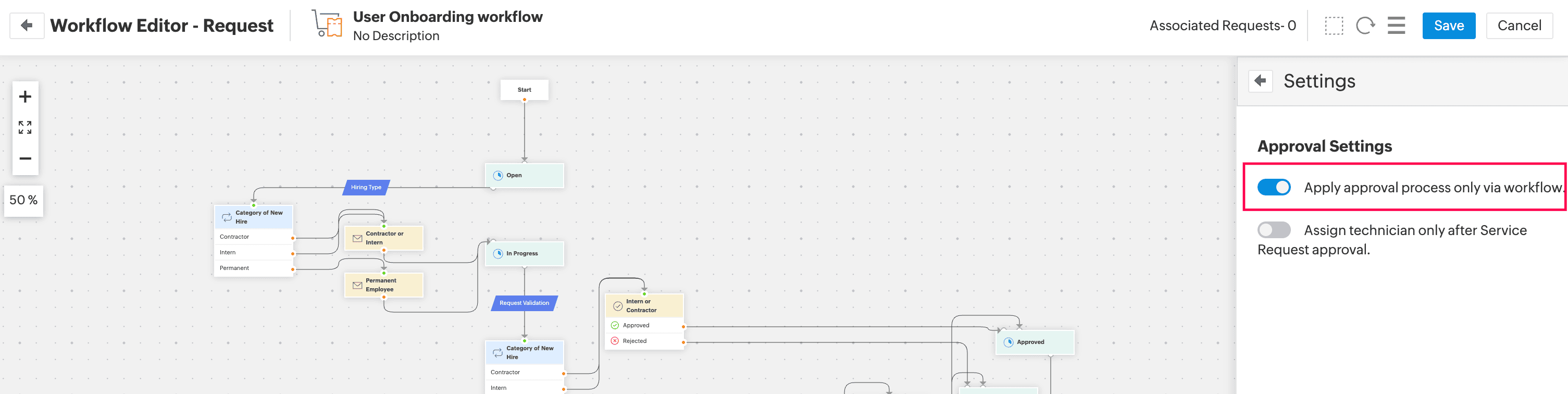
Task: Click clock icon on Approved status node
Action: [1008, 342]
